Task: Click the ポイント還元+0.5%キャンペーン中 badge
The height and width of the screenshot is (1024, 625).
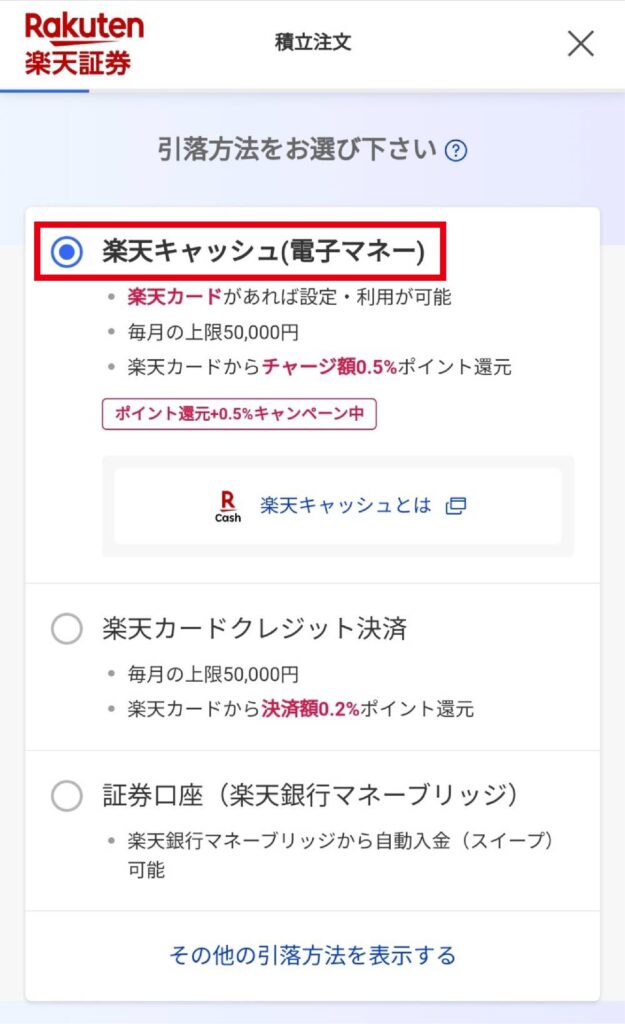Action: click(239, 414)
